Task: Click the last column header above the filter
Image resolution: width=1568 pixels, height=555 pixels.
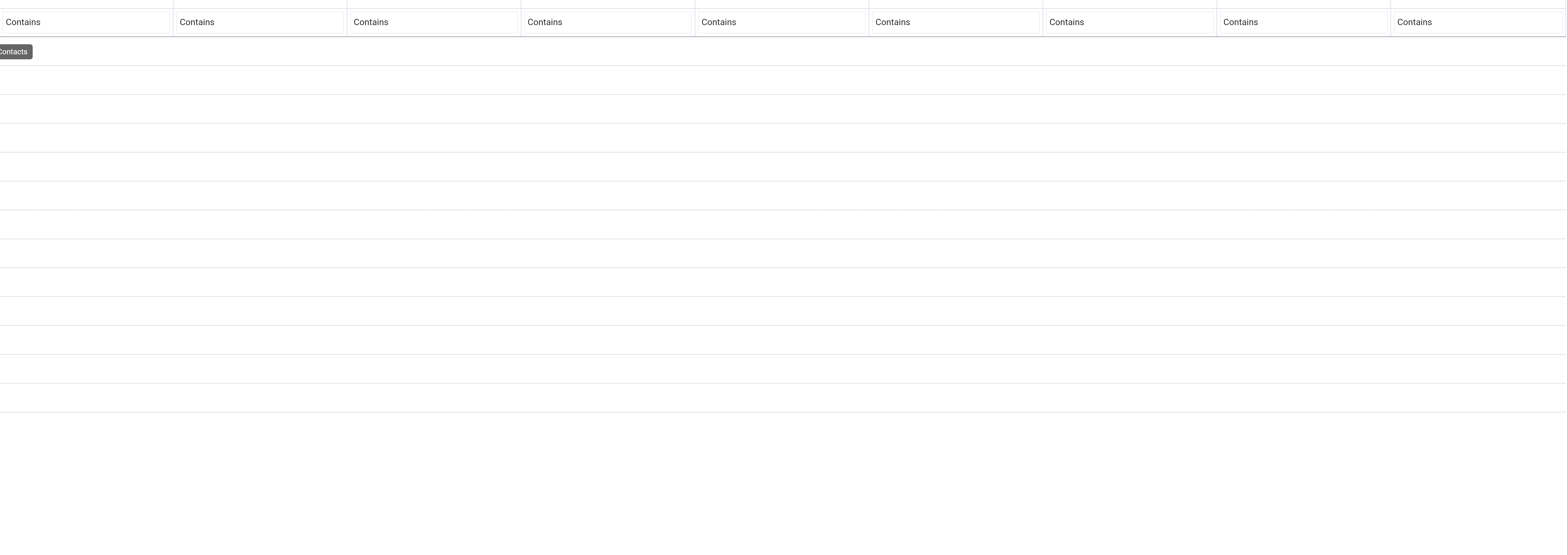Action: coord(1477,3)
